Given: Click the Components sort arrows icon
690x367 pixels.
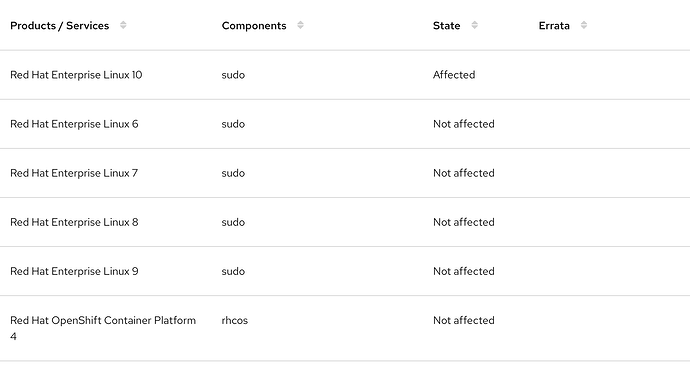Looking at the screenshot, I should coord(300,25).
